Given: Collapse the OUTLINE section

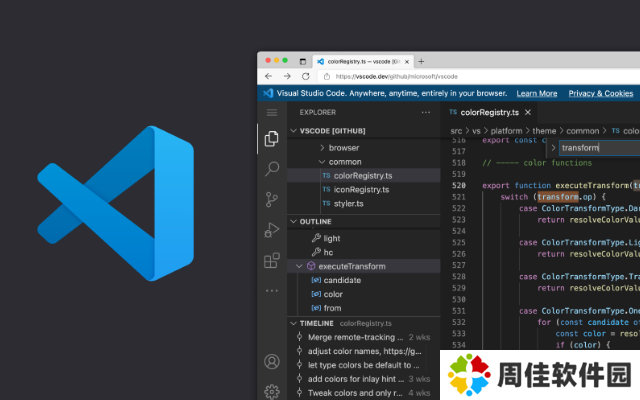Looking at the screenshot, I should tap(293, 221).
